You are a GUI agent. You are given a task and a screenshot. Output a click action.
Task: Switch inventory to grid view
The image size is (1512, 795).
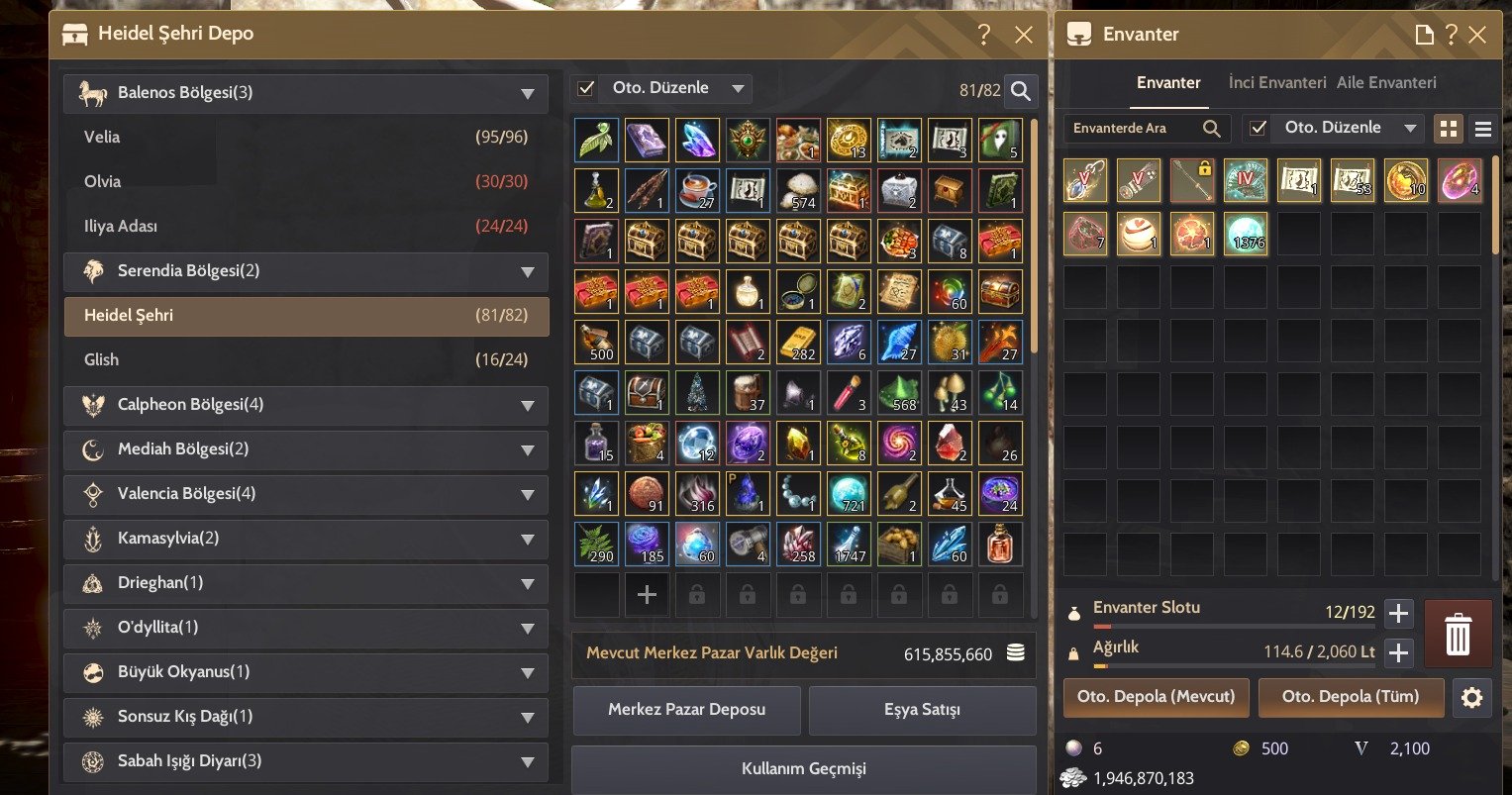pyautogui.click(x=1449, y=129)
